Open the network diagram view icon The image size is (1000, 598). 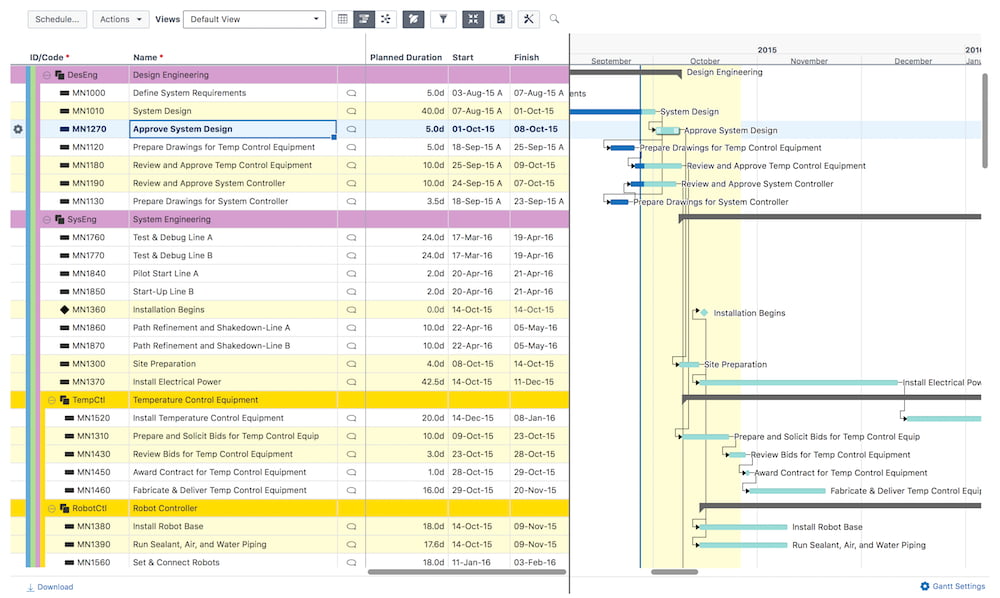385,19
